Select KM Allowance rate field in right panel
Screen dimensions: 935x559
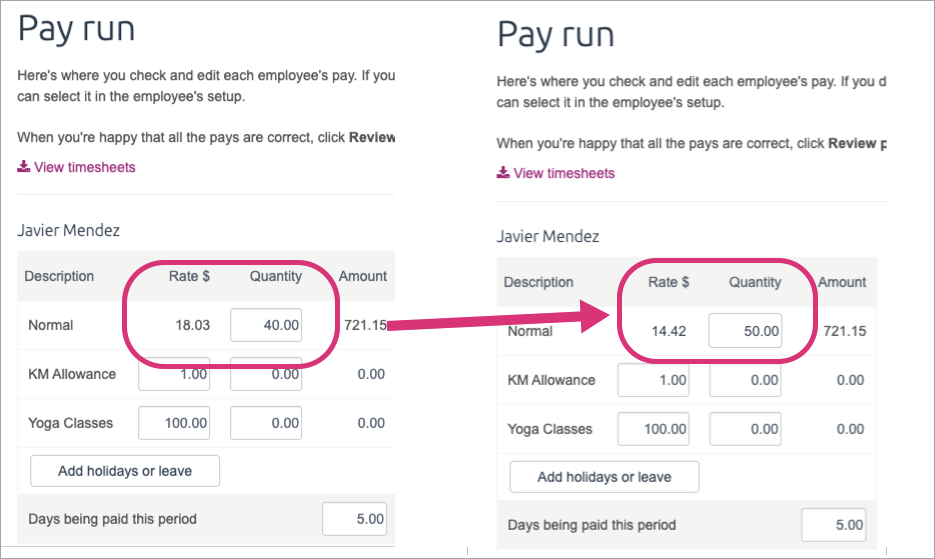tap(654, 380)
